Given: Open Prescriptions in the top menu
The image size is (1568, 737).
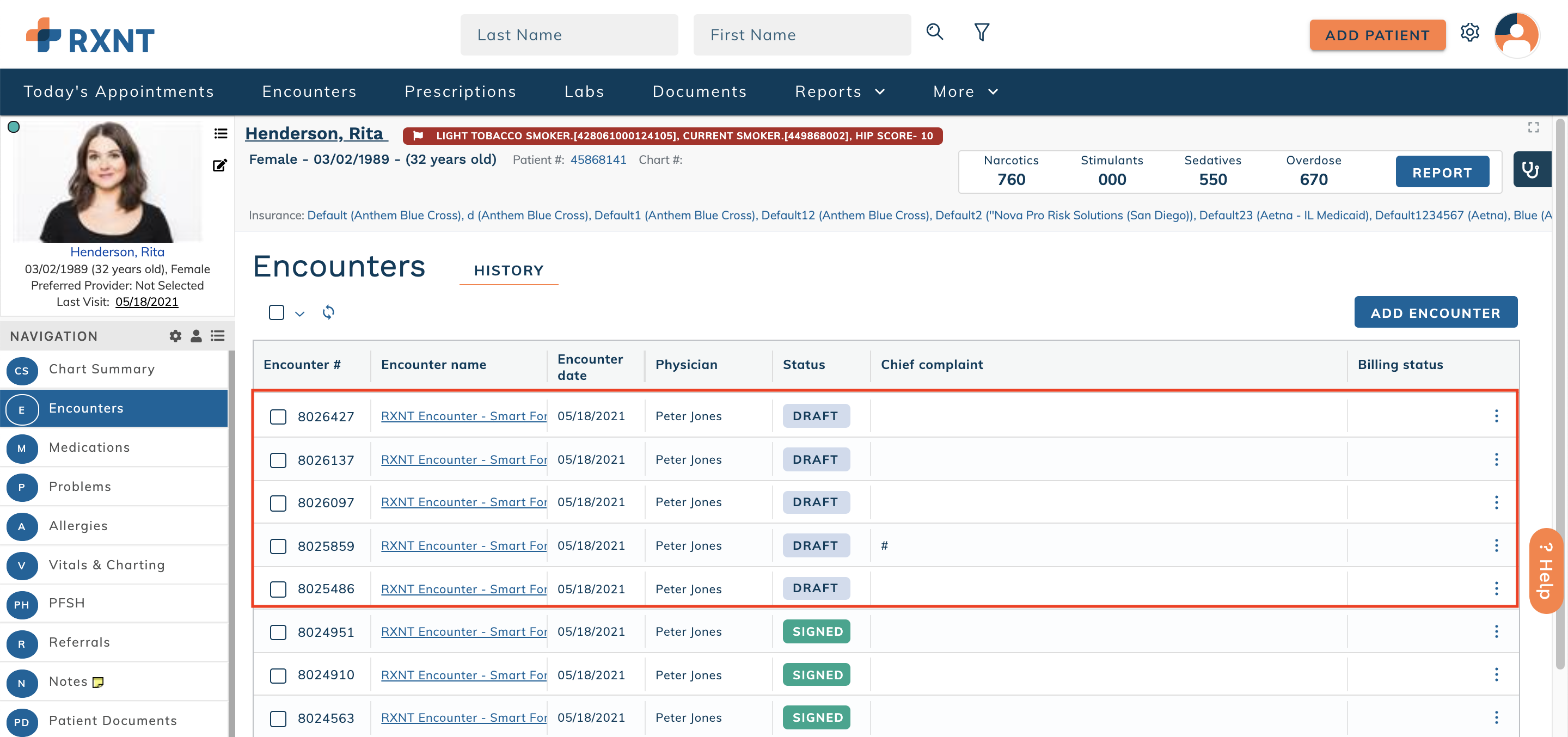Looking at the screenshot, I should [x=460, y=91].
